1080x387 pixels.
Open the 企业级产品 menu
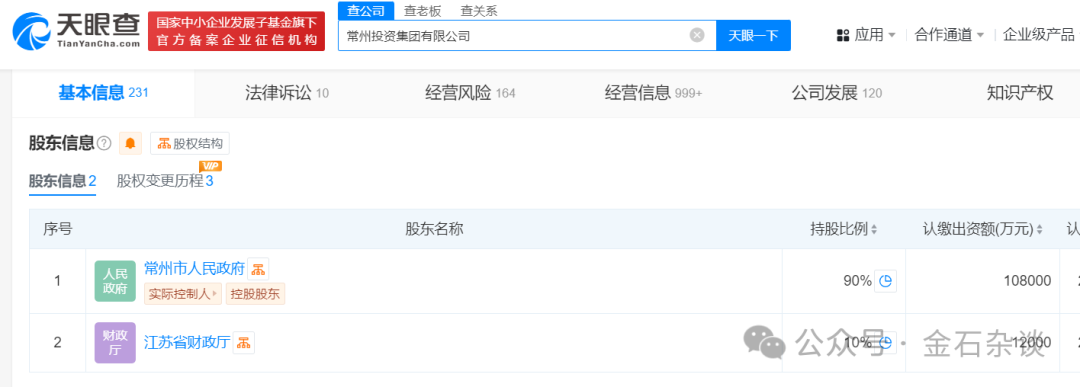click(x=1039, y=34)
